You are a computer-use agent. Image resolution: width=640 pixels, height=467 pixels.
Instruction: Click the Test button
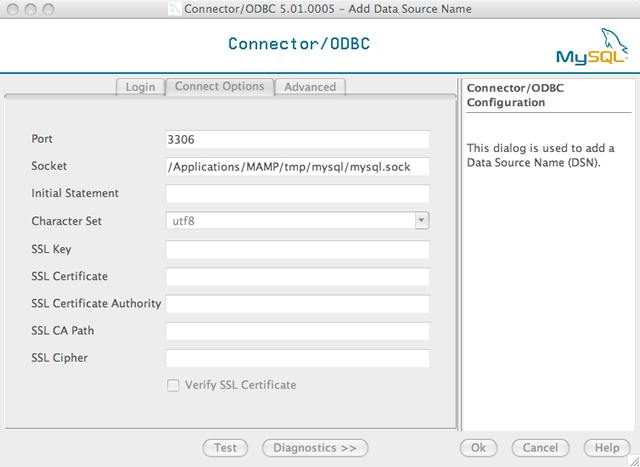[x=225, y=448]
